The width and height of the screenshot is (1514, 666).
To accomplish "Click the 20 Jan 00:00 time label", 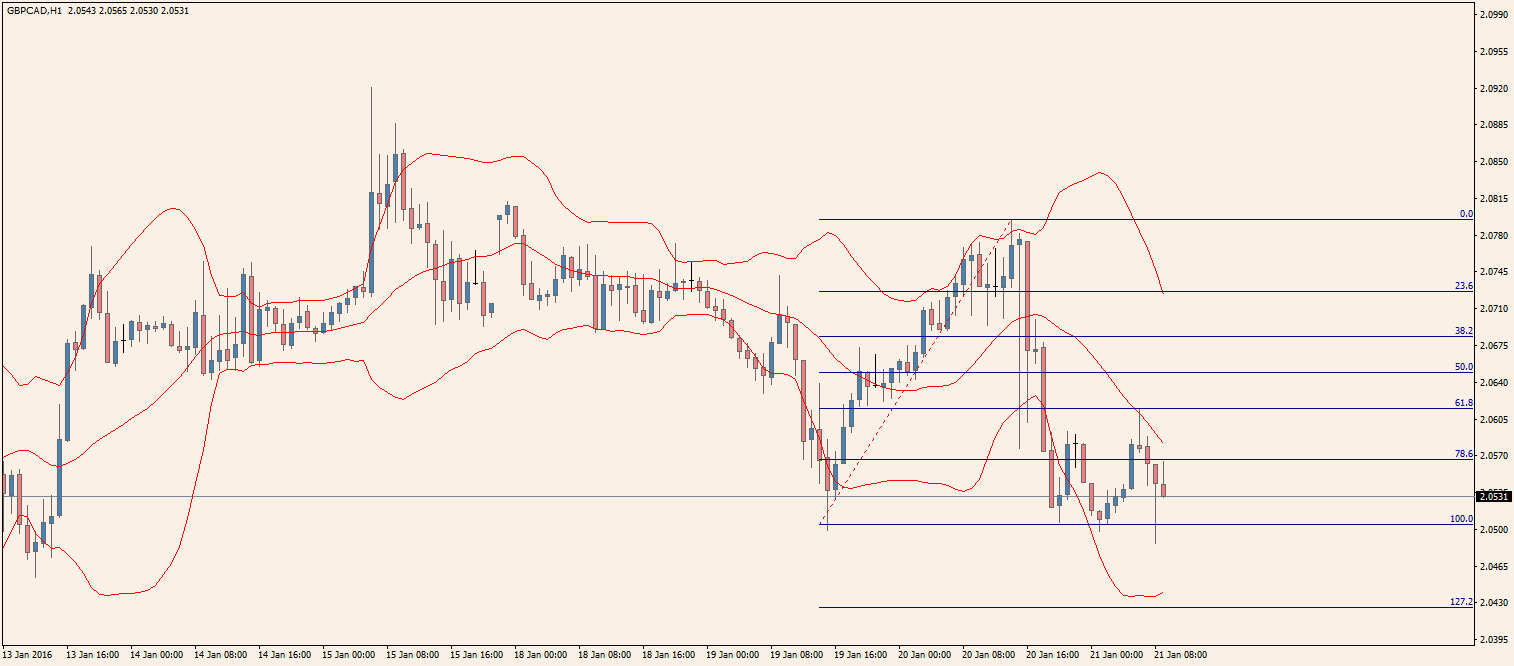I will coord(924,655).
